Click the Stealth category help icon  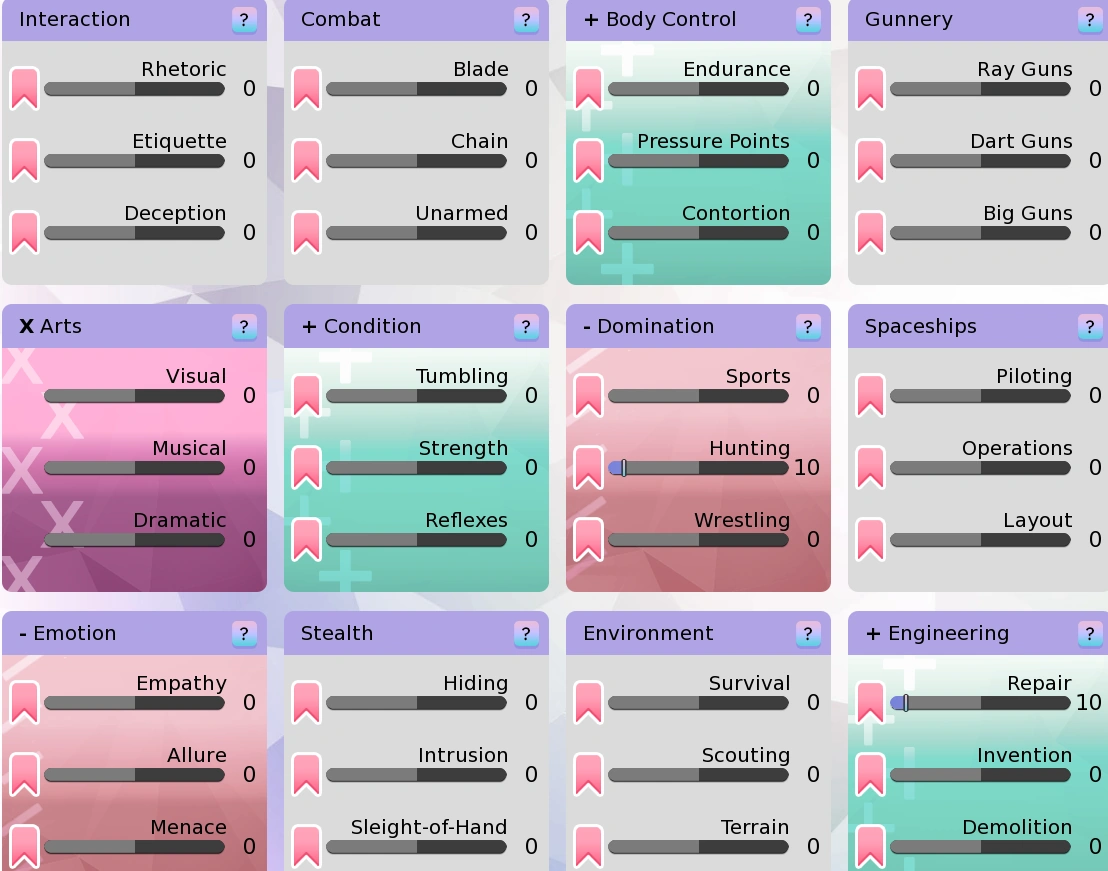point(526,634)
